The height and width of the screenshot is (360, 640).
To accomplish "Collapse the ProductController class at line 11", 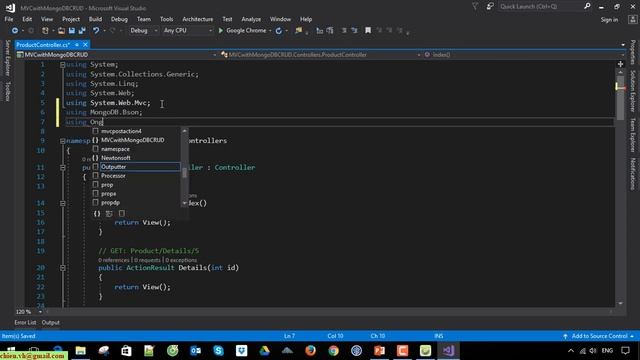I will 62,167.
